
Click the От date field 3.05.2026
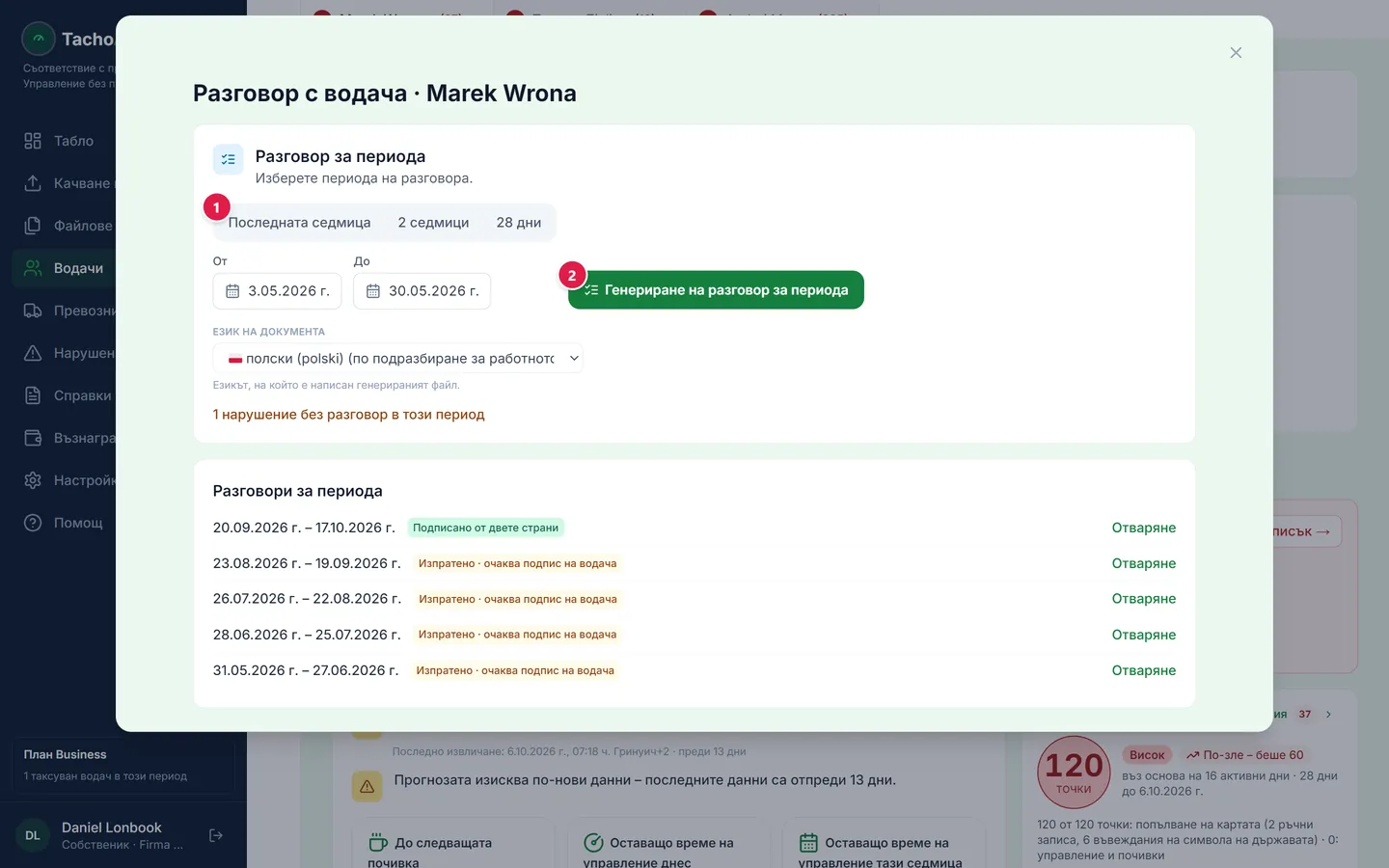click(x=277, y=291)
